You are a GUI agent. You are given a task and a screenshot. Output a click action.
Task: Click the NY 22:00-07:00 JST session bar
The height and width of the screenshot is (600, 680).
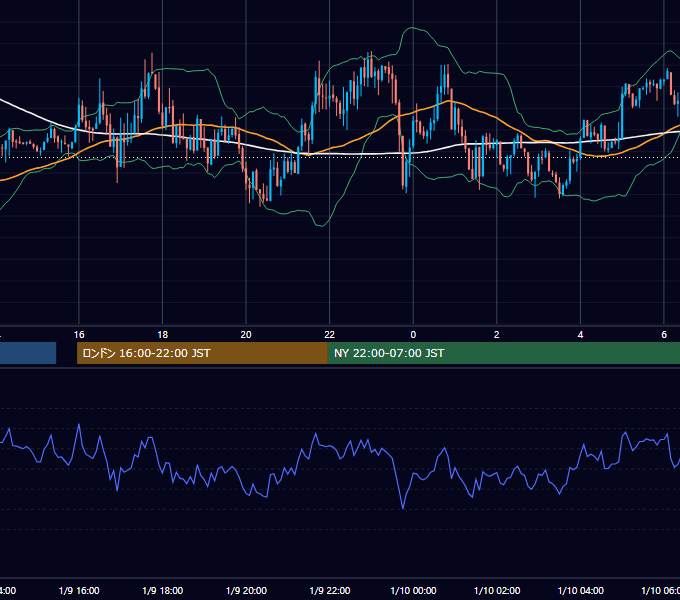(503, 353)
